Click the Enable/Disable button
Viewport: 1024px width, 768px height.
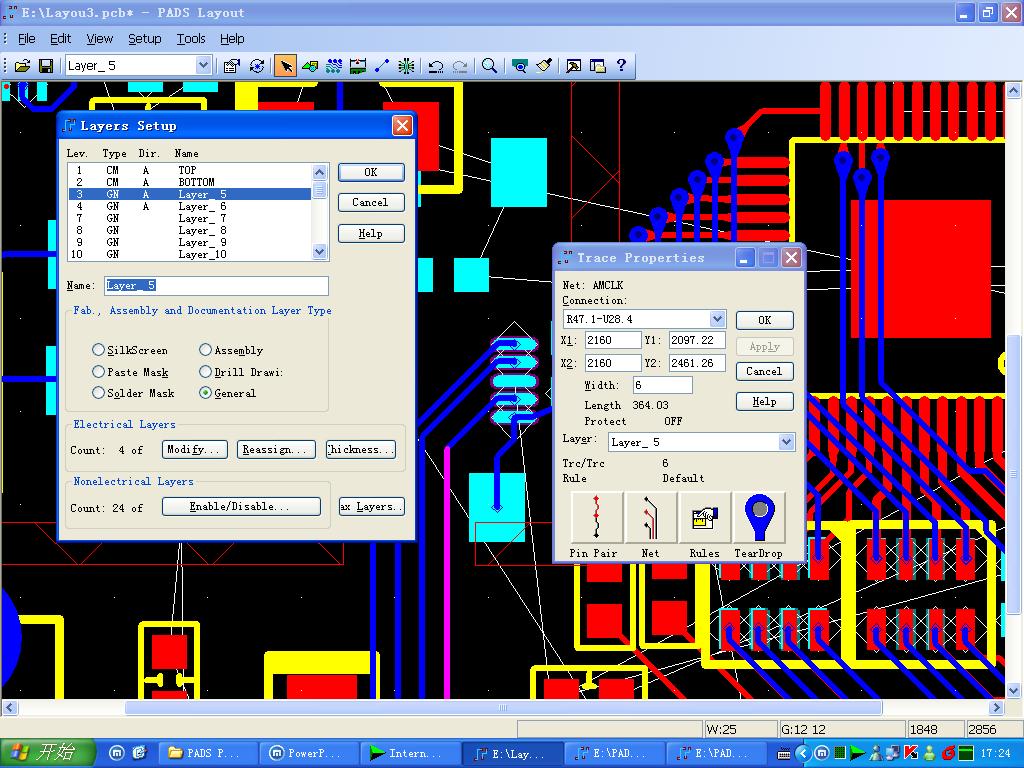coord(241,507)
